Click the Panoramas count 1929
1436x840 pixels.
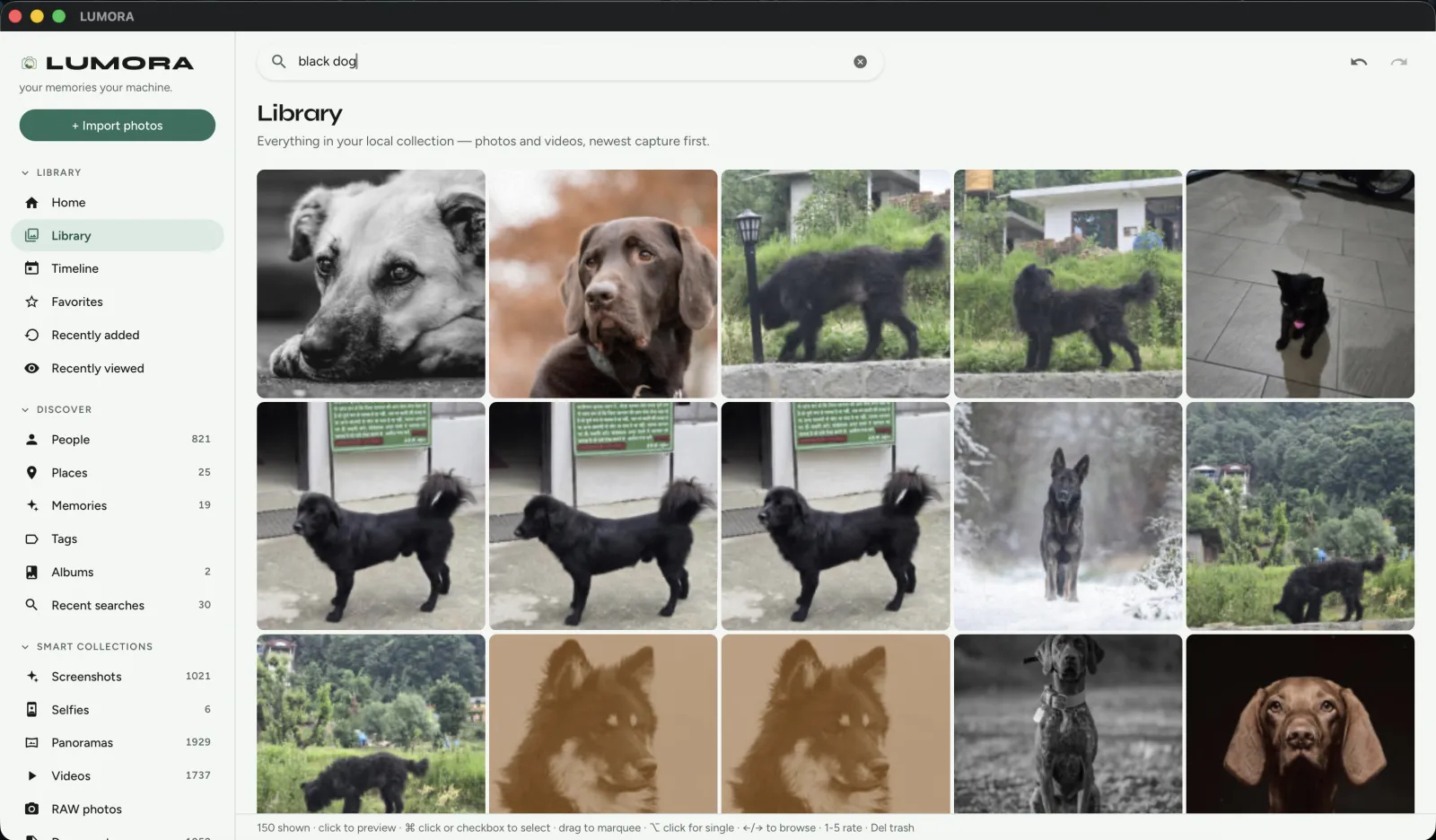point(198,742)
